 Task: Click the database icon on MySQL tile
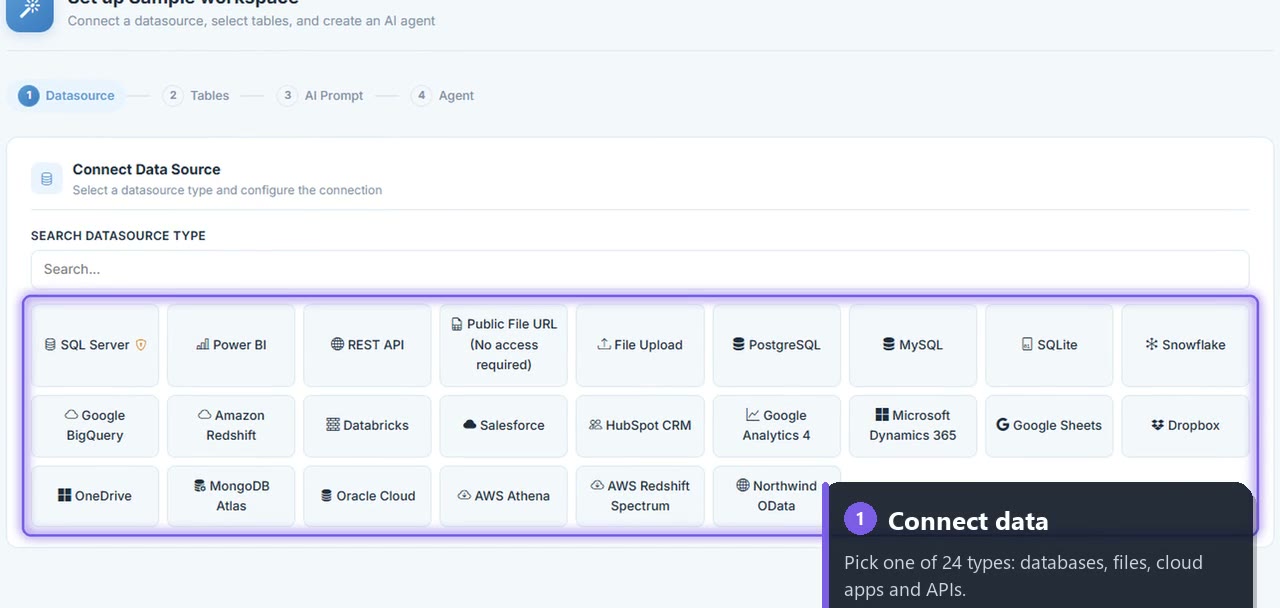point(888,345)
